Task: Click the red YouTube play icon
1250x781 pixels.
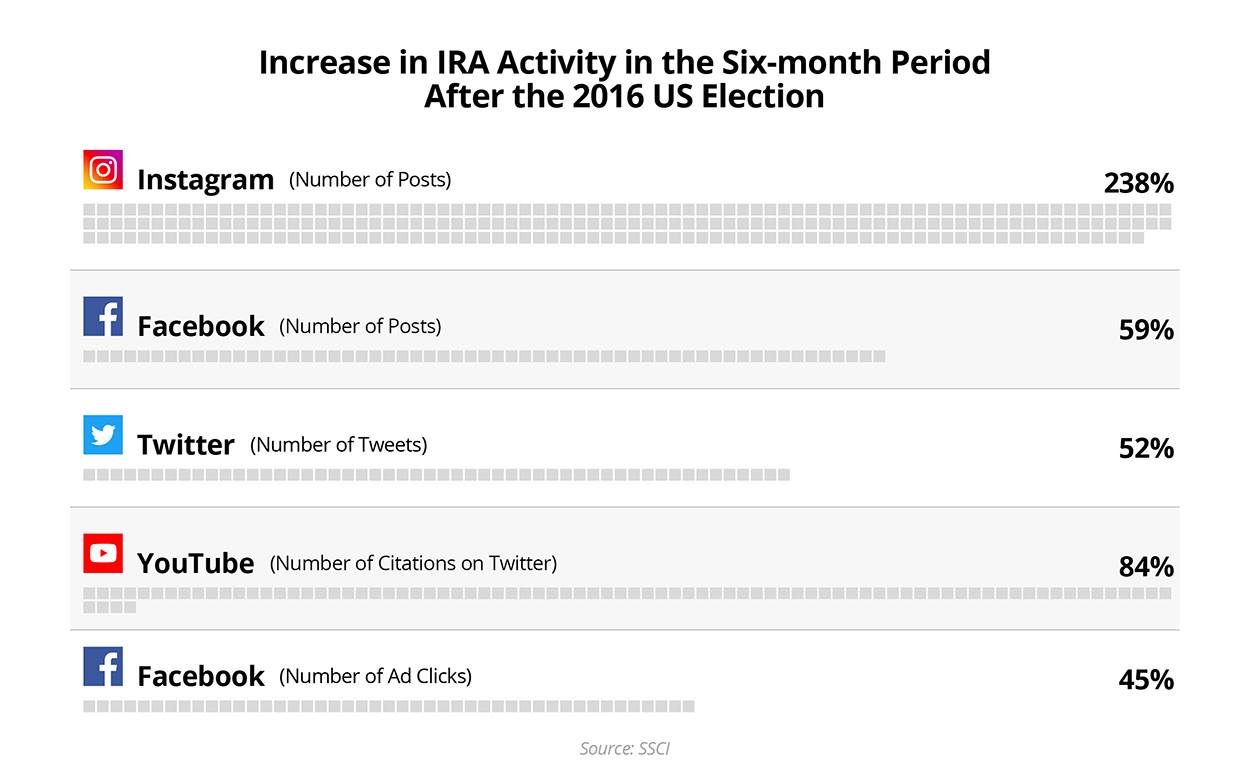Action: 103,553
